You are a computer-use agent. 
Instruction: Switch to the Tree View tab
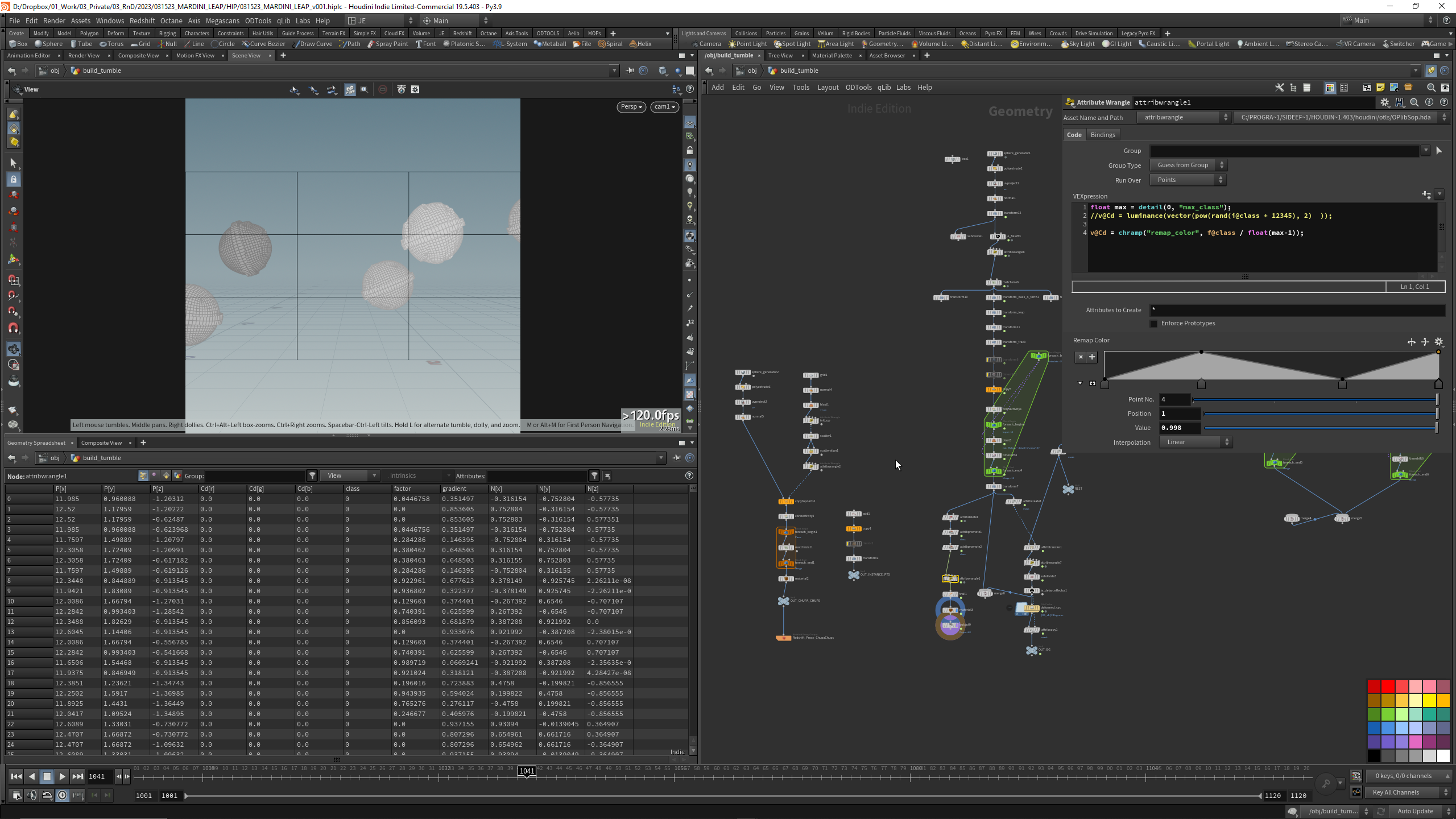780,56
